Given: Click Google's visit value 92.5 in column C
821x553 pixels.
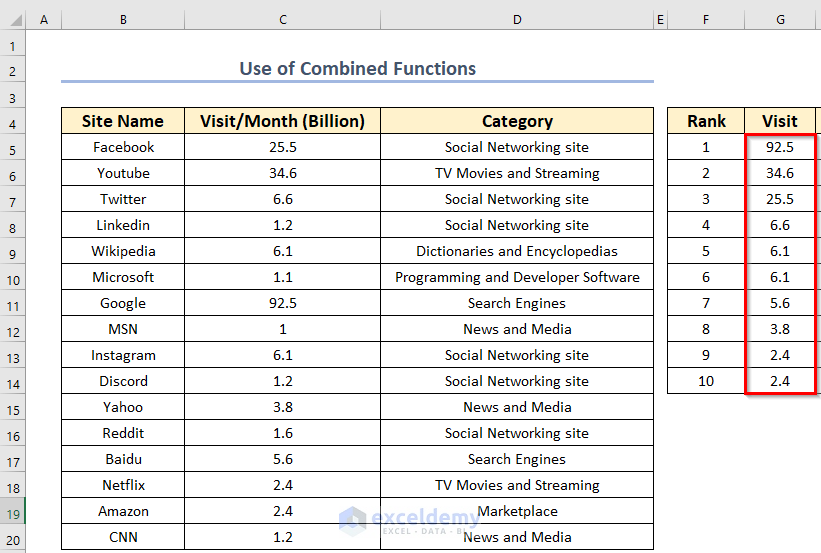Looking at the screenshot, I should tap(283, 303).
